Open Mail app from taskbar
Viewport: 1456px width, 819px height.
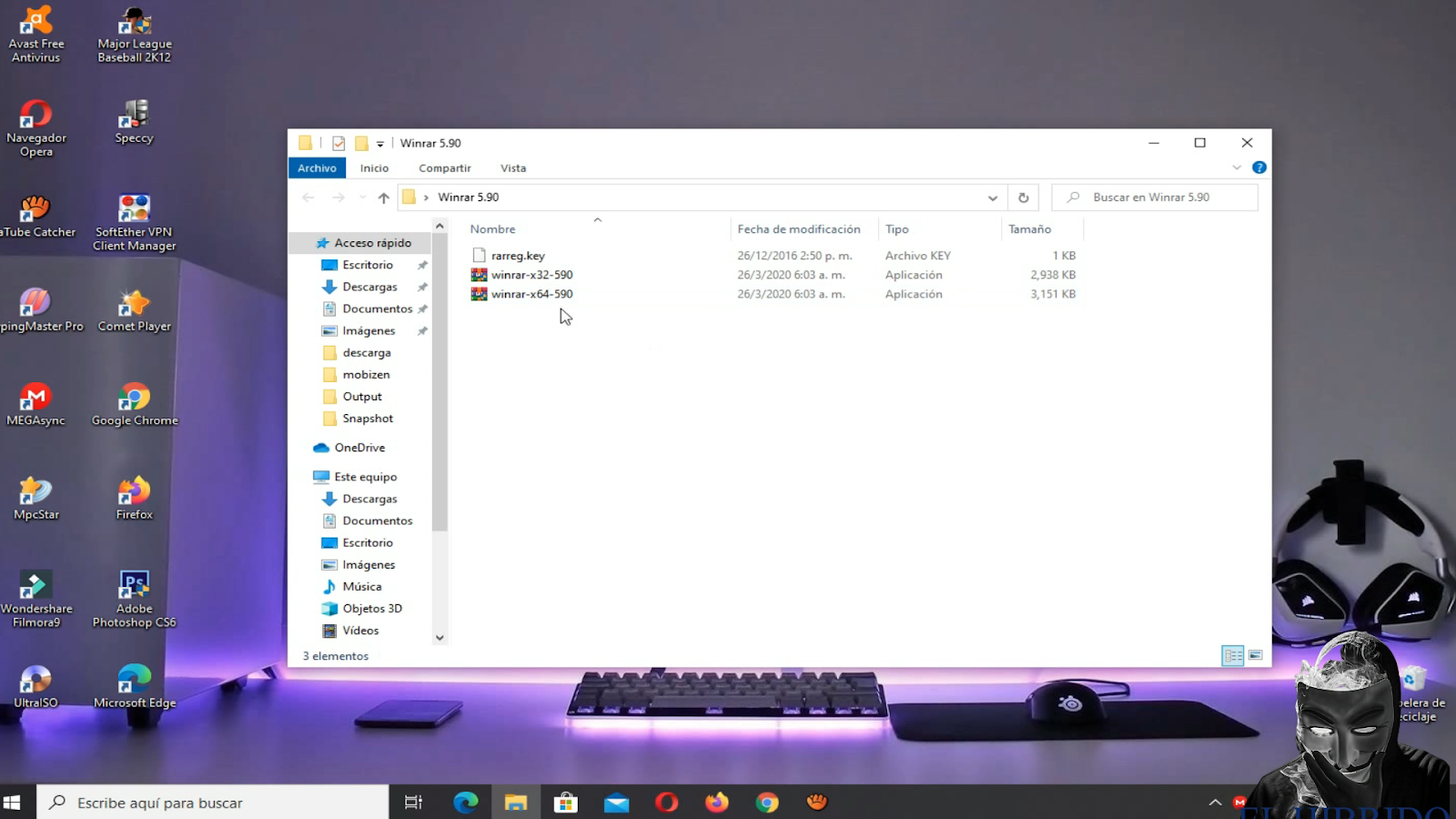(x=616, y=802)
